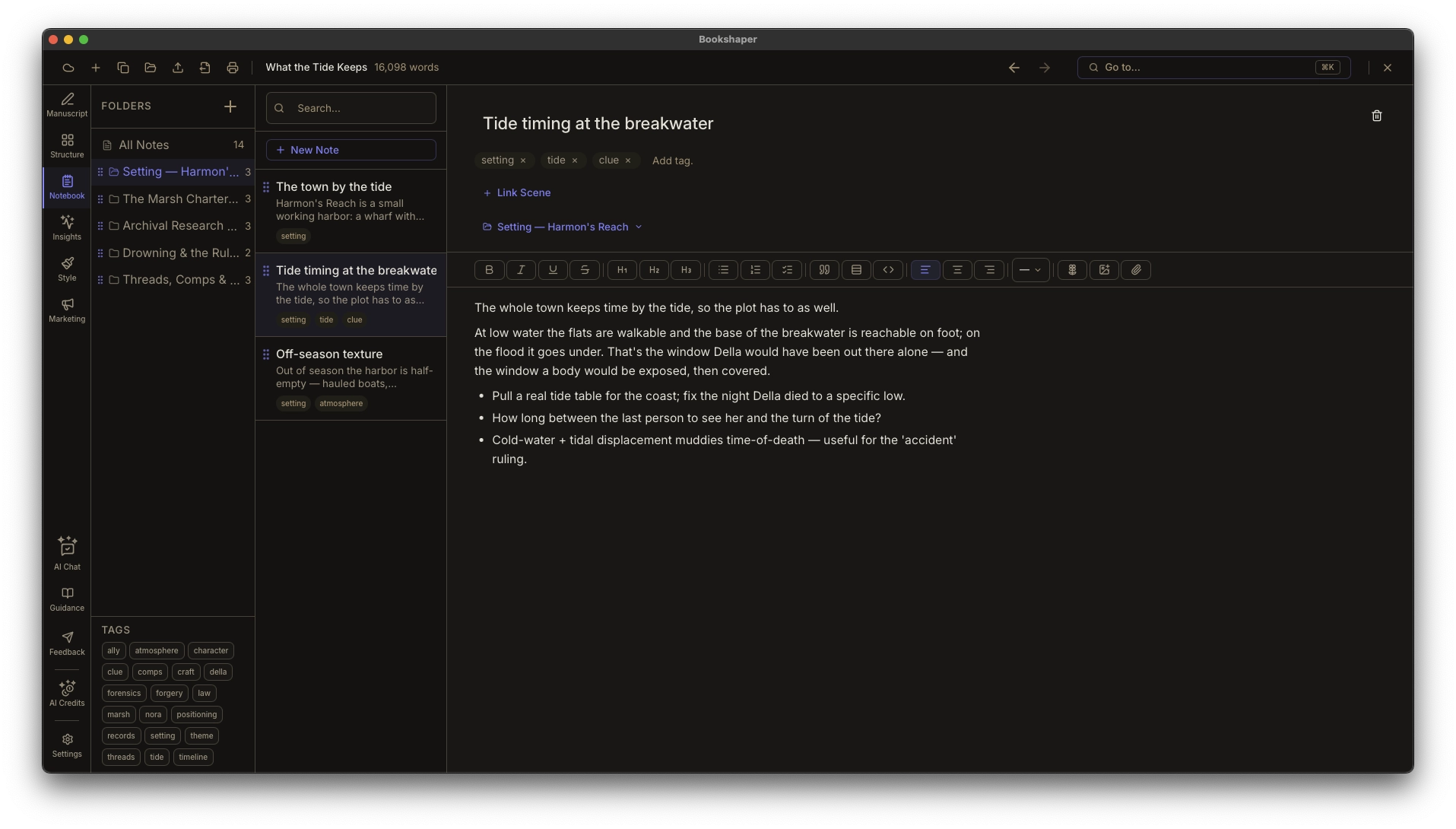Switch to the Insights section

pyautogui.click(x=67, y=228)
